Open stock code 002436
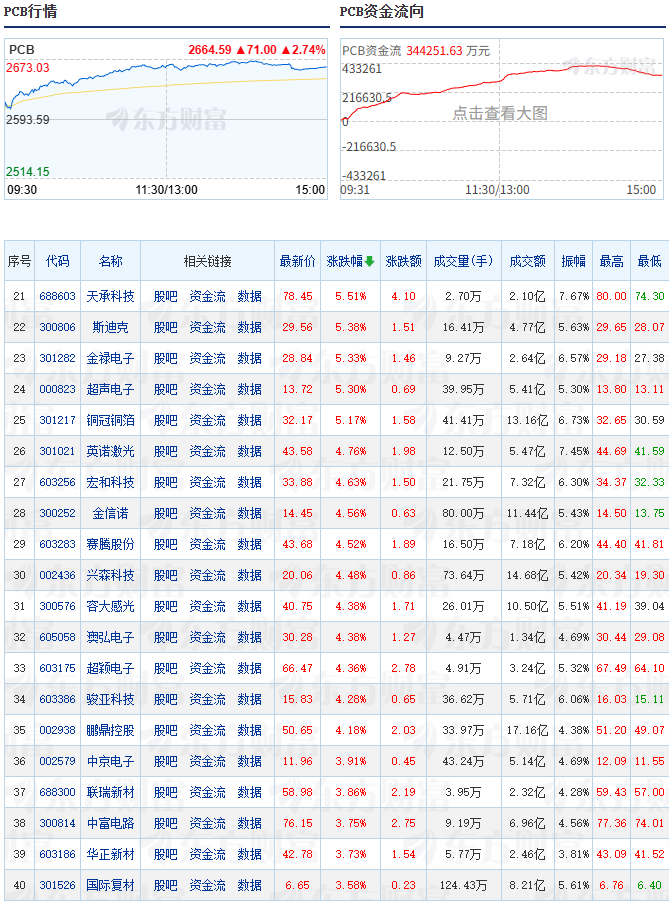 coord(58,575)
